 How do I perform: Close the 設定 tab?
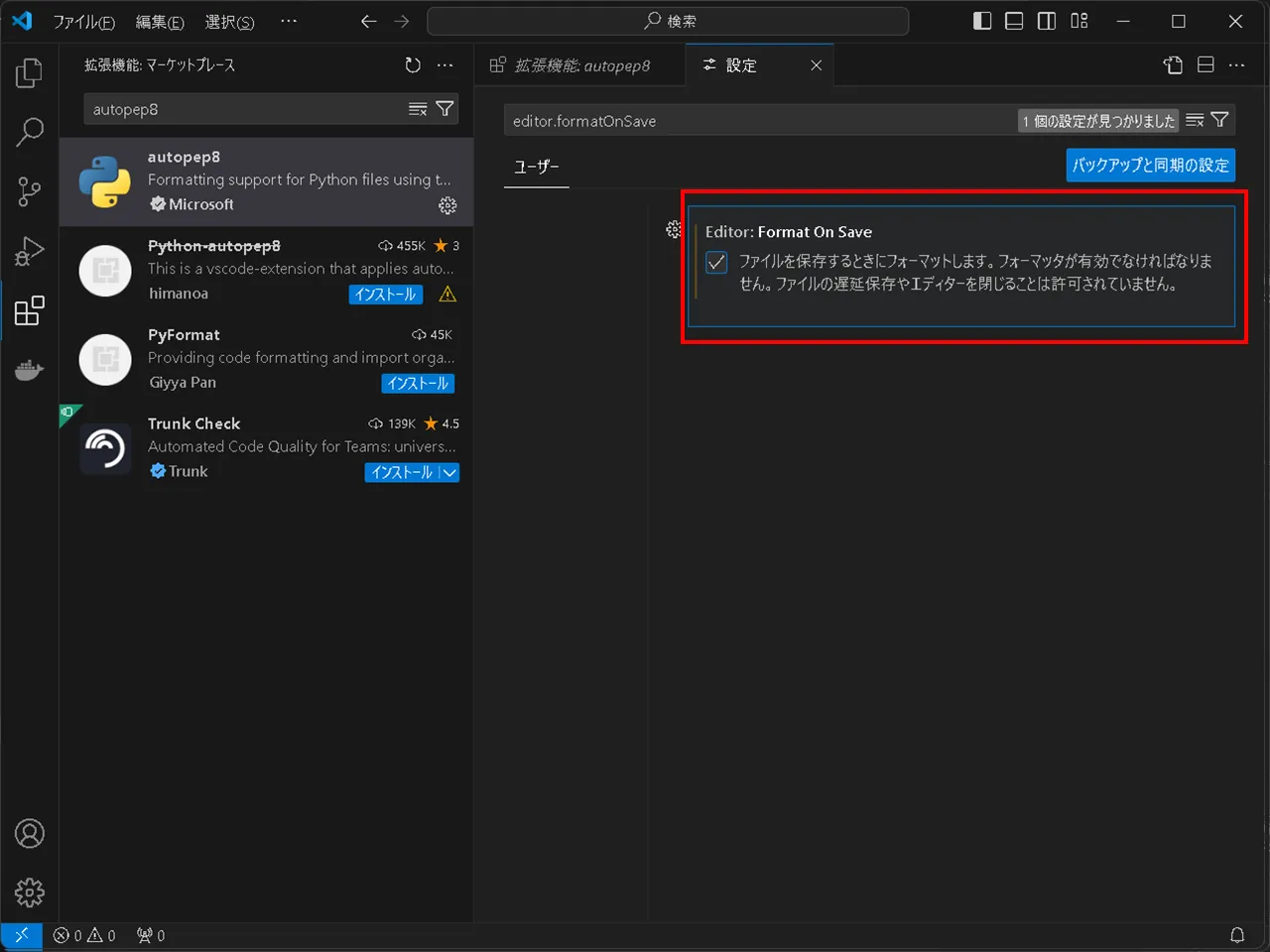click(x=816, y=65)
